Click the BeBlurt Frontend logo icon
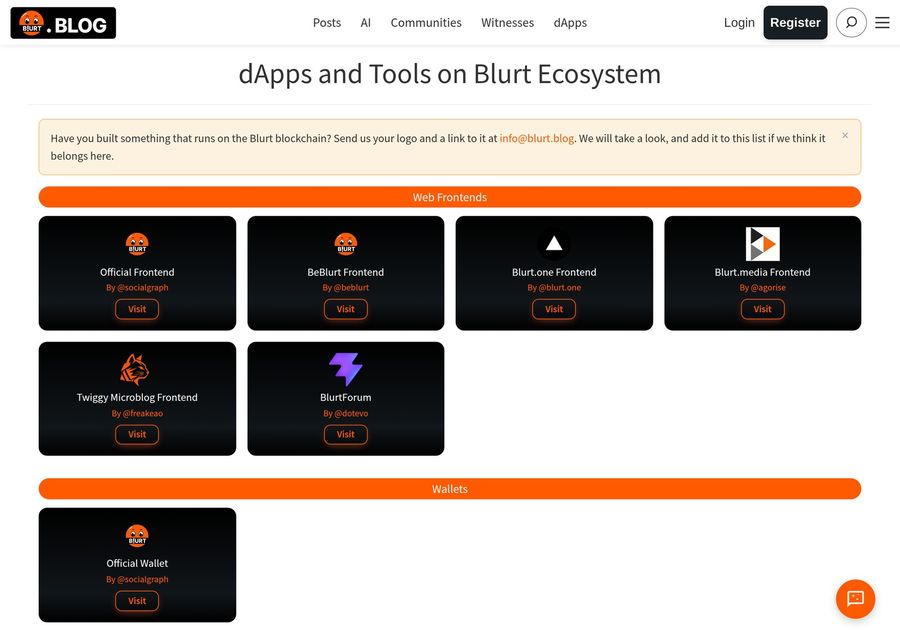 point(346,244)
